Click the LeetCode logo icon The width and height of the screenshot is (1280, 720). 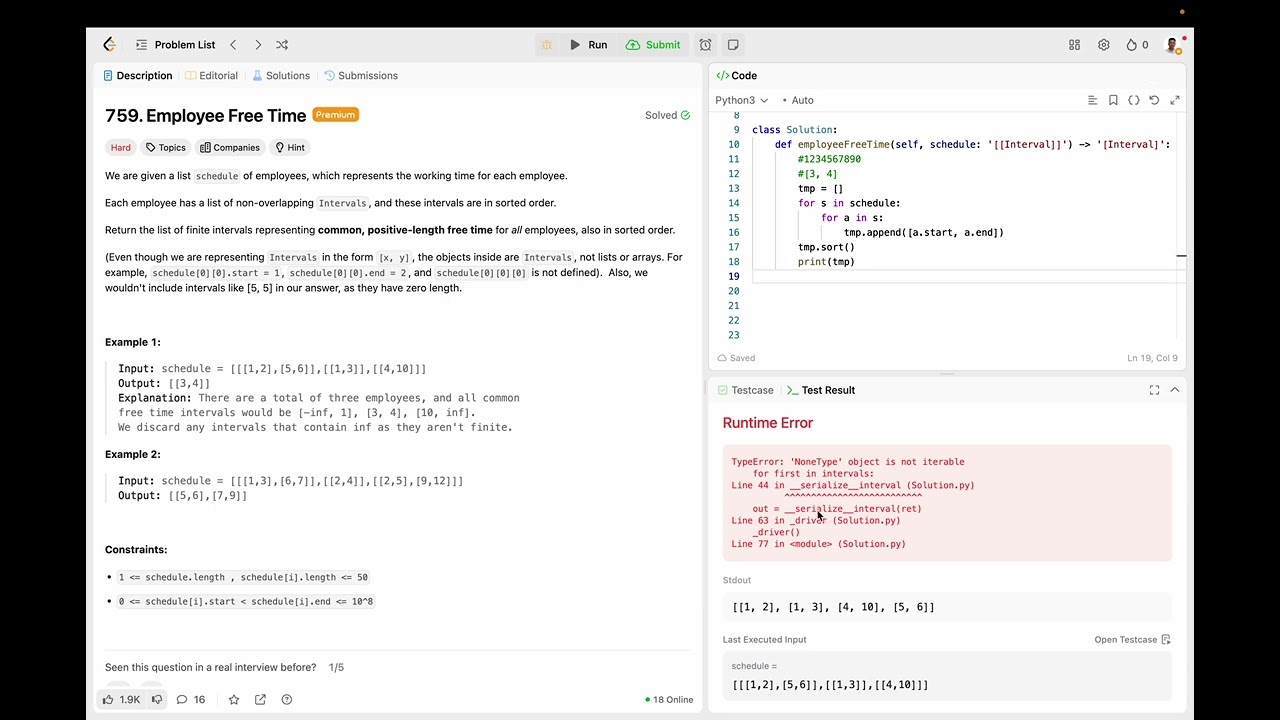[x=110, y=44]
